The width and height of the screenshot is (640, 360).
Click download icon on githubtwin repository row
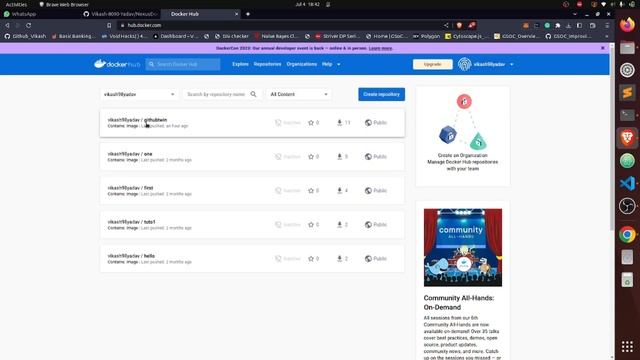click(x=339, y=122)
